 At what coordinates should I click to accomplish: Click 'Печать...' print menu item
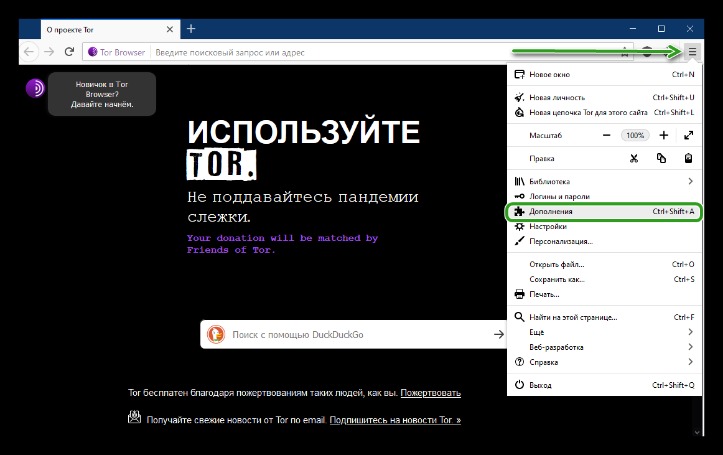[604, 294]
